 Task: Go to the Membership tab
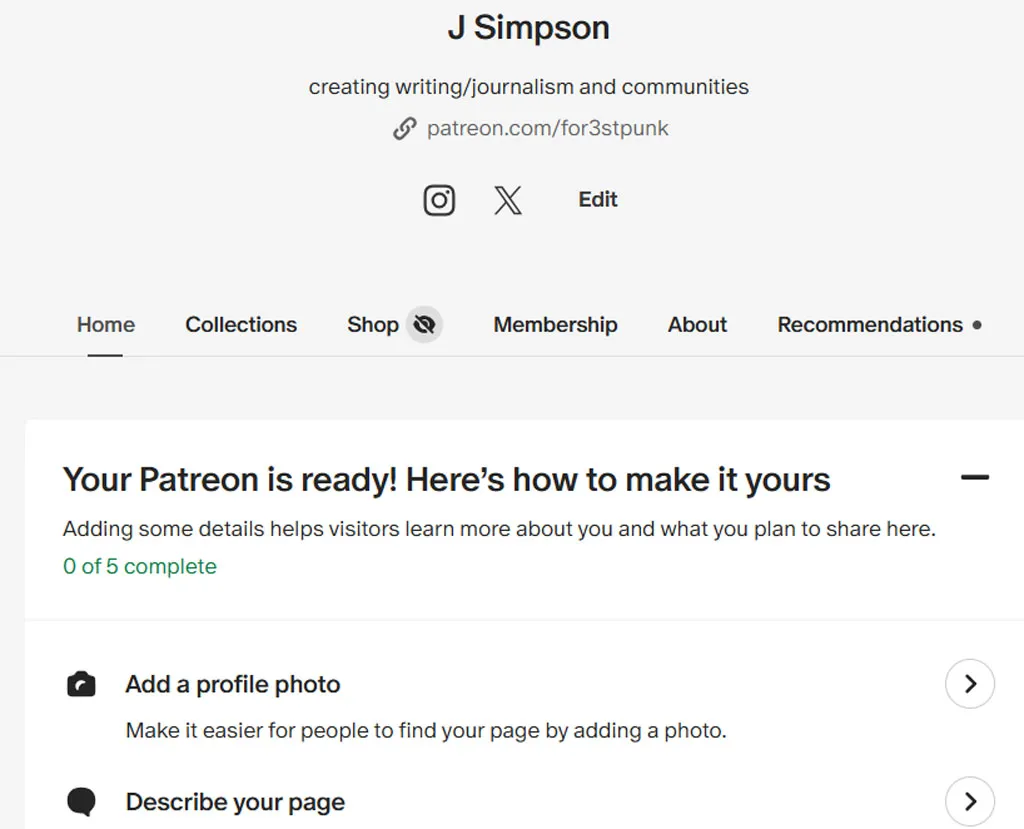coord(555,325)
